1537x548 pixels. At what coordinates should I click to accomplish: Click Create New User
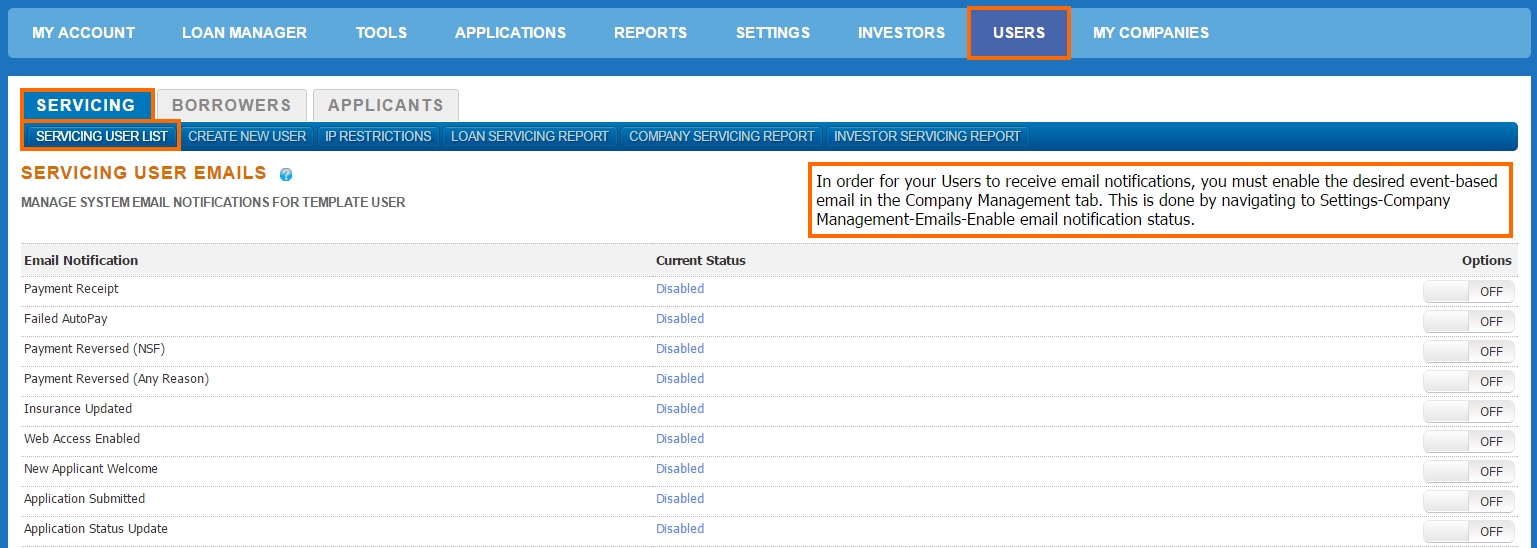[x=247, y=136]
